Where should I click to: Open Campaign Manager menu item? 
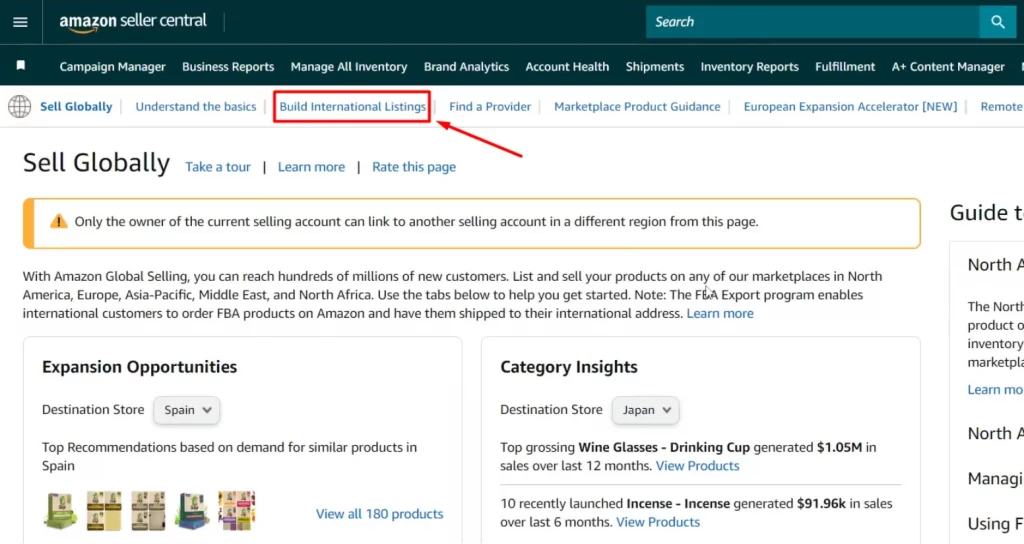112,67
